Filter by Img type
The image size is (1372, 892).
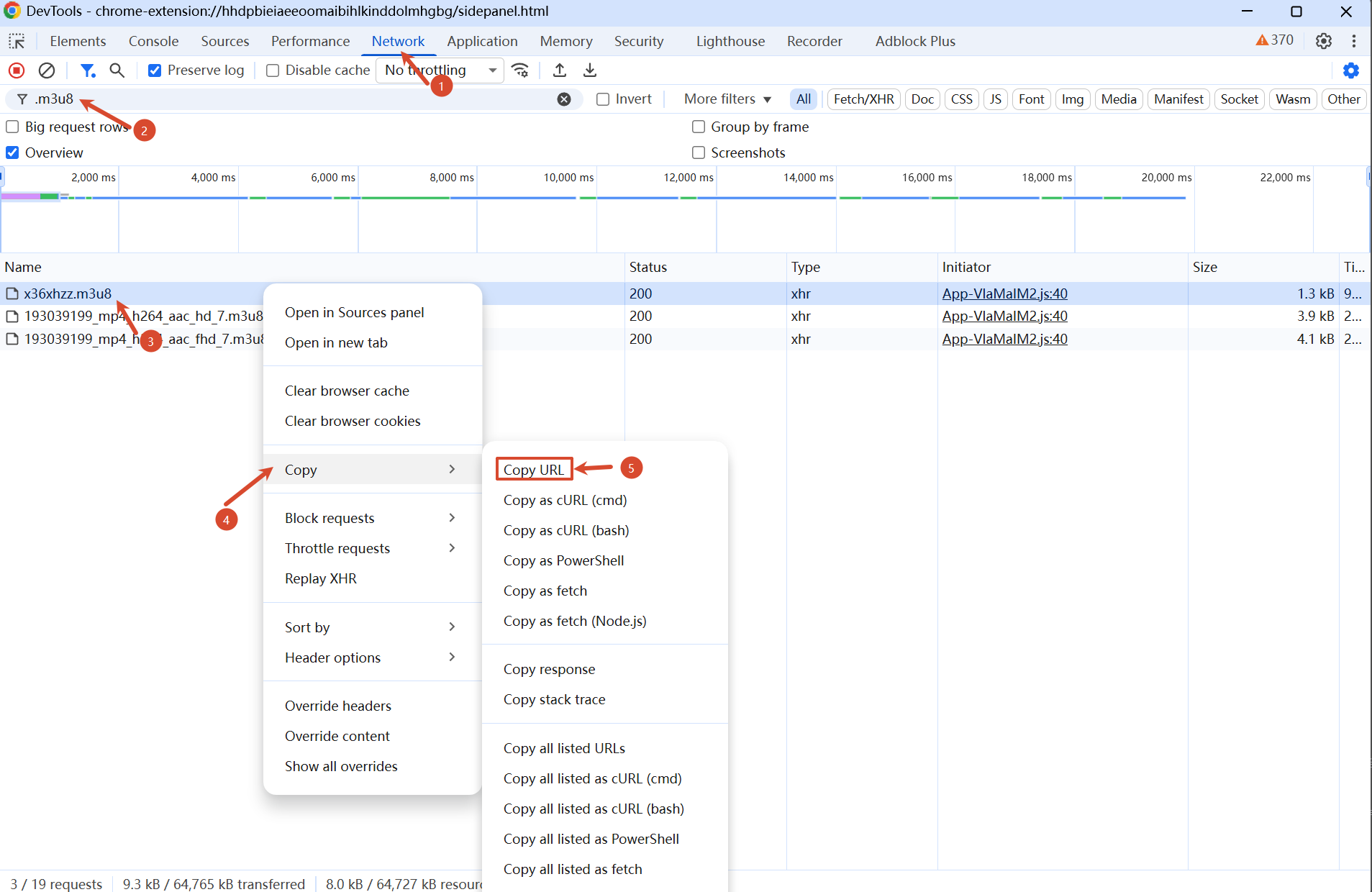click(x=1072, y=99)
